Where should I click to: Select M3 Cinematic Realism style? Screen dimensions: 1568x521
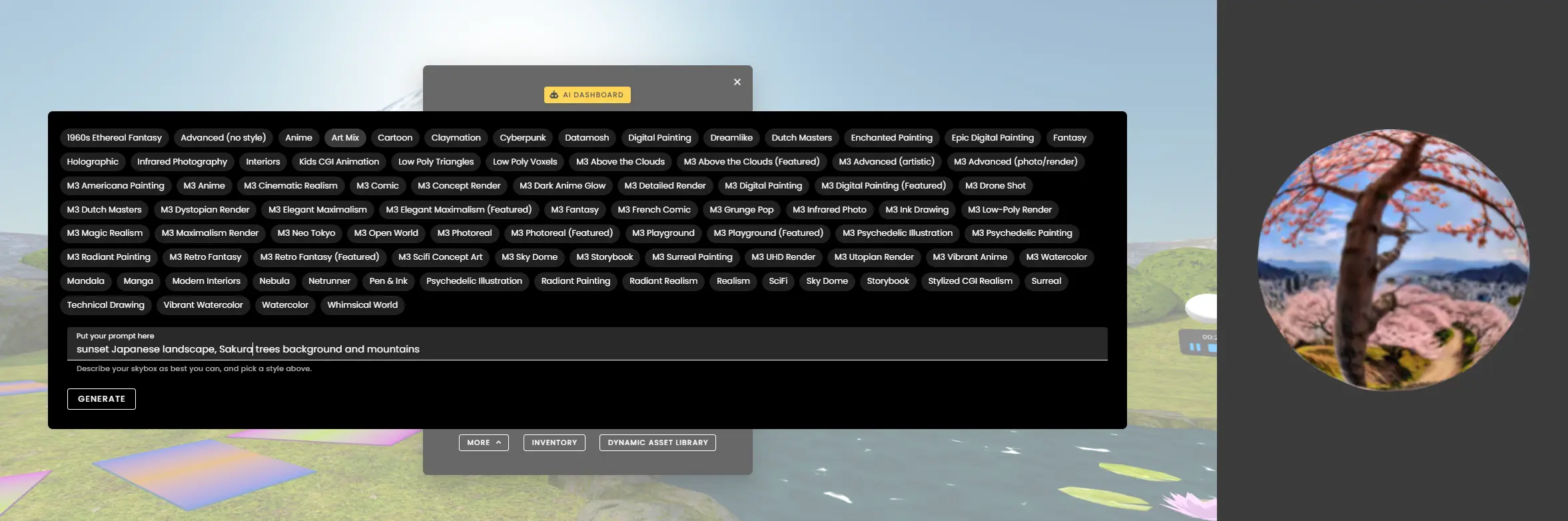pyautogui.click(x=290, y=186)
